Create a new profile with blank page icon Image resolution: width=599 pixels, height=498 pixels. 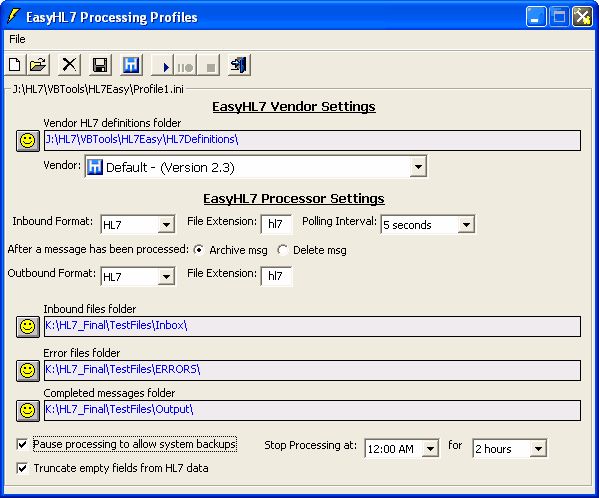[x=15, y=65]
